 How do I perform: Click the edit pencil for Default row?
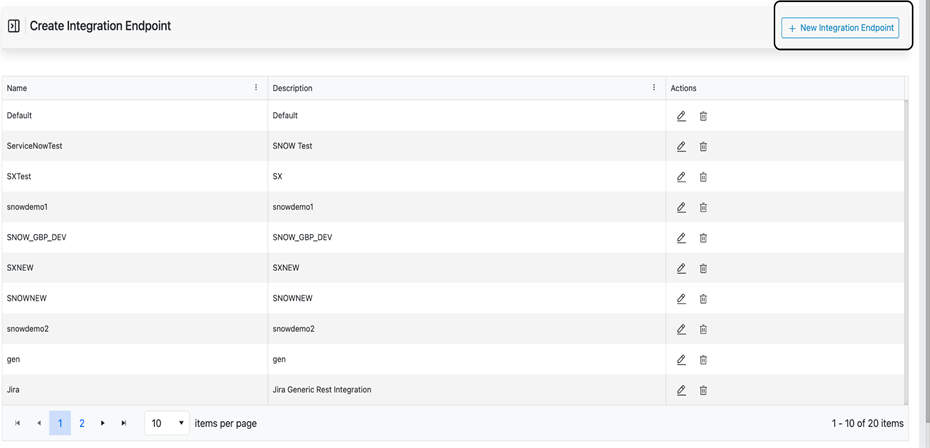tap(681, 116)
